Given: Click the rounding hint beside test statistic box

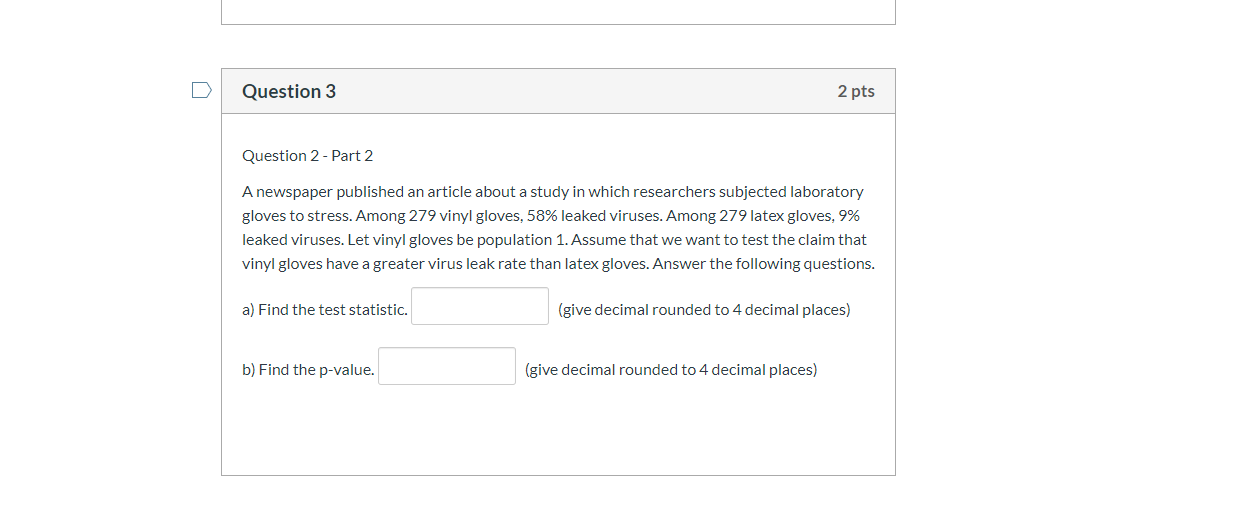Looking at the screenshot, I should [704, 310].
